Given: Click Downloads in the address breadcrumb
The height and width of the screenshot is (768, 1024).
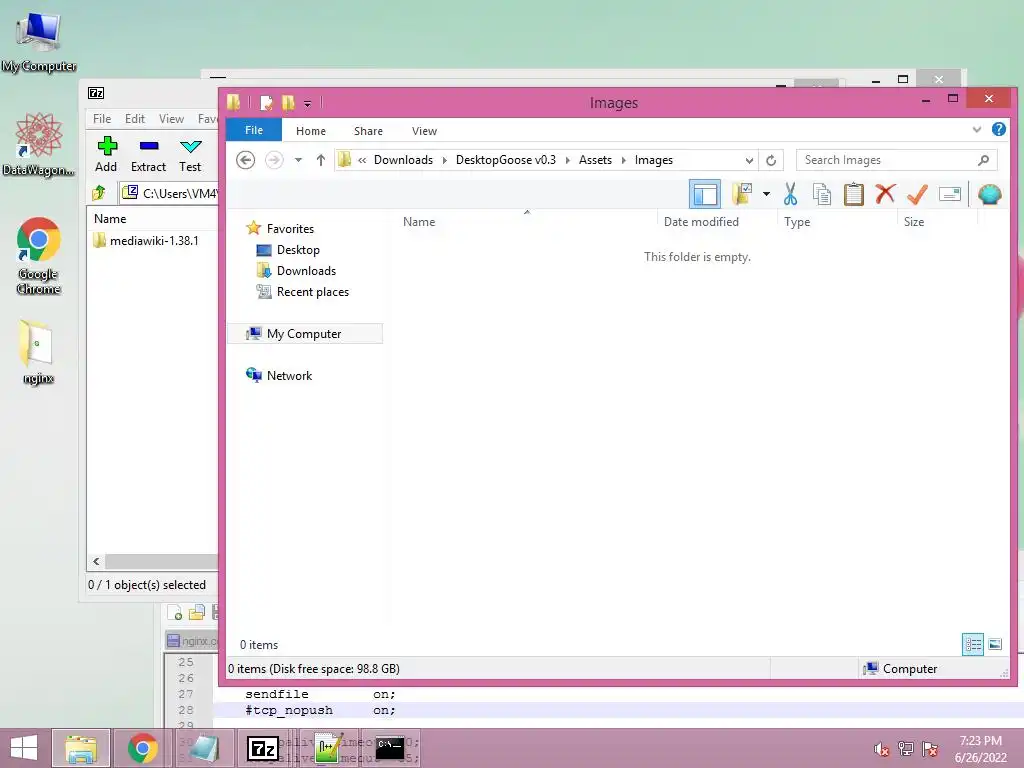Looking at the screenshot, I should tap(404, 160).
